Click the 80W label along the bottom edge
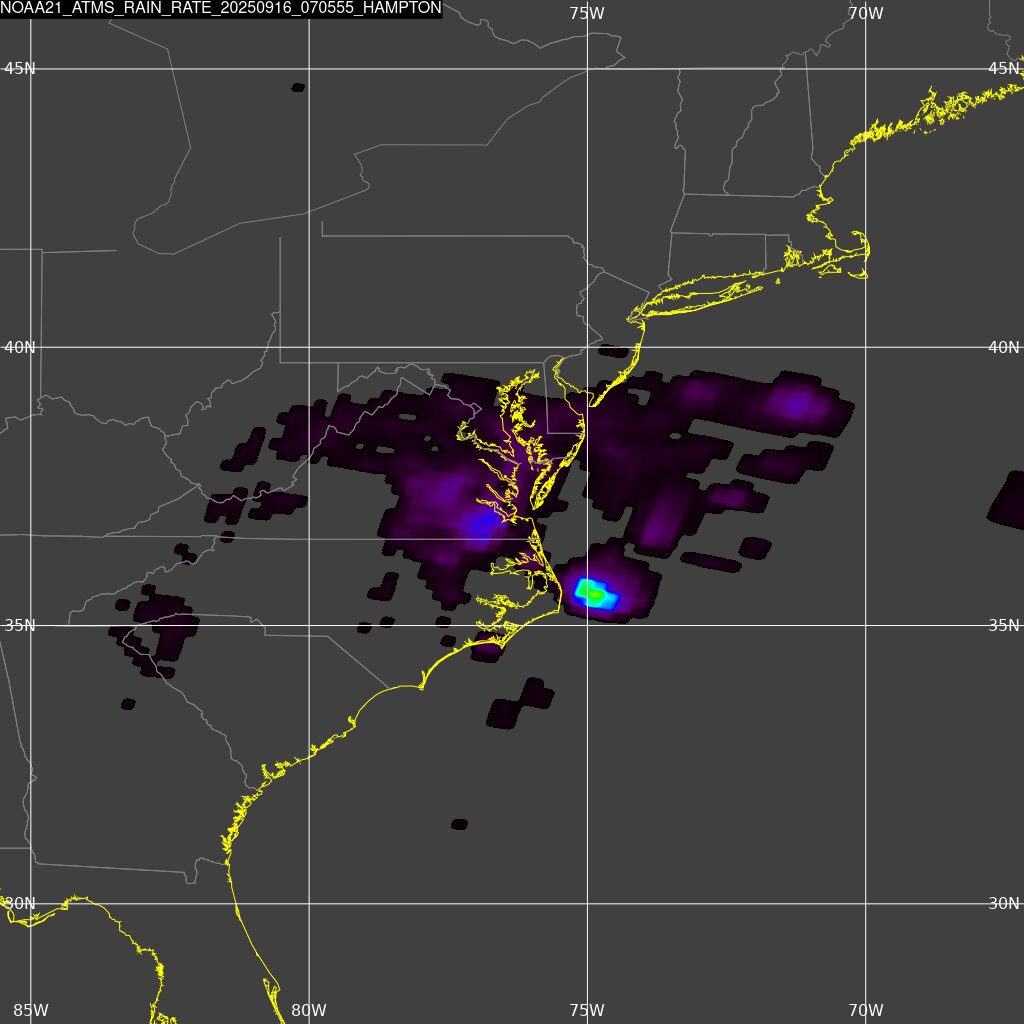 coord(308,1010)
